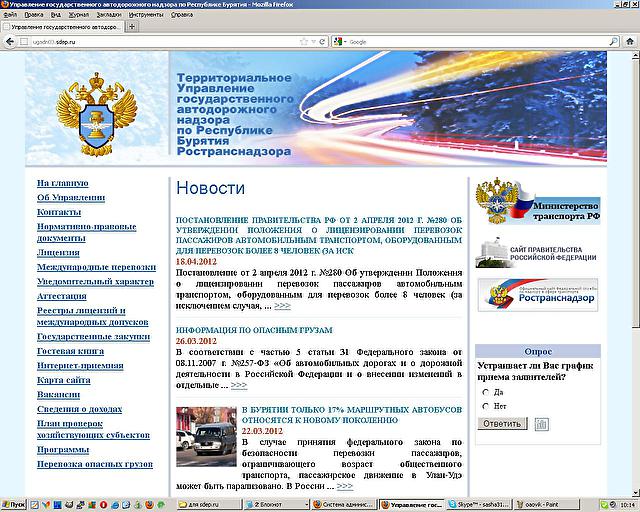
Task: Open the Закладки menu
Action: tap(109, 15)
